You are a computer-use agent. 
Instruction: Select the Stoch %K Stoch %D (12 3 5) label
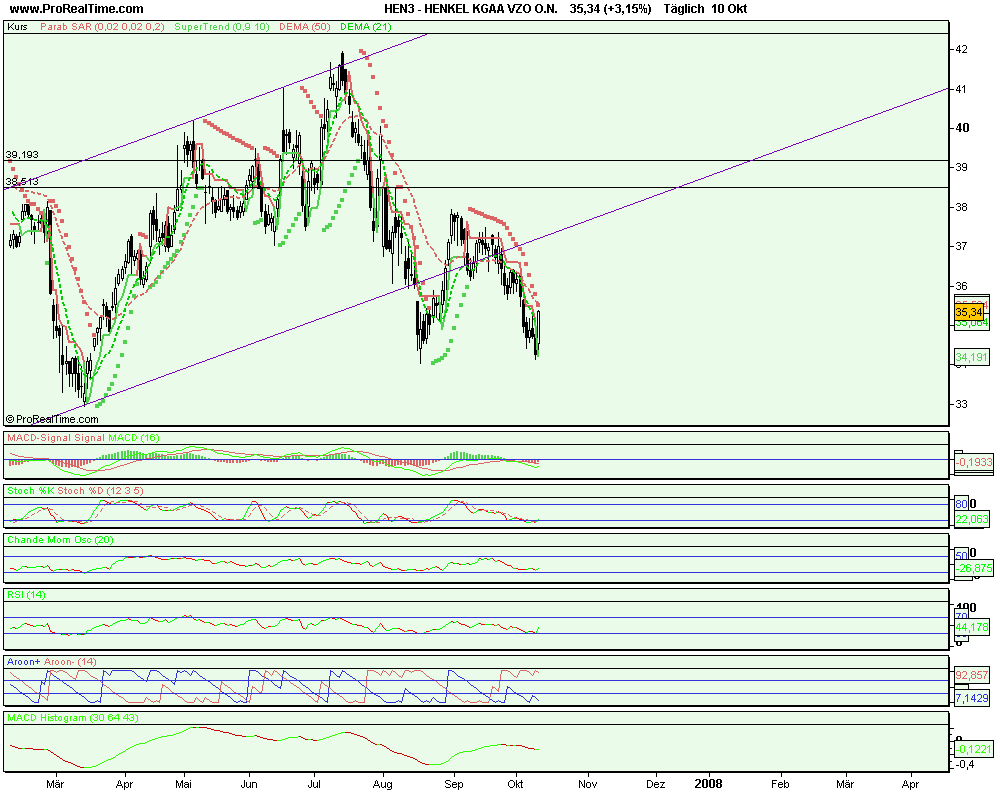click(x=75, y=491)
